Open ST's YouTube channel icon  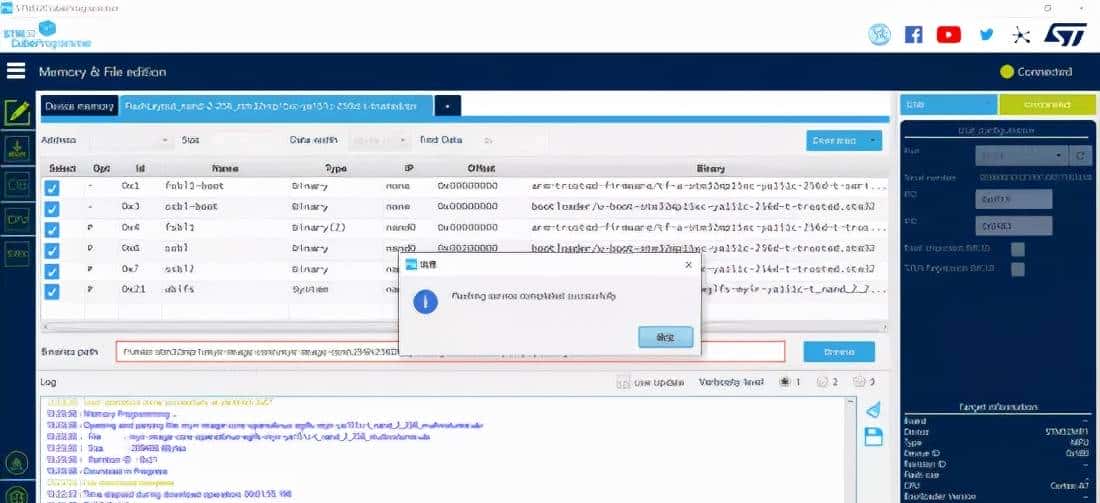click(x=948, y=34)
